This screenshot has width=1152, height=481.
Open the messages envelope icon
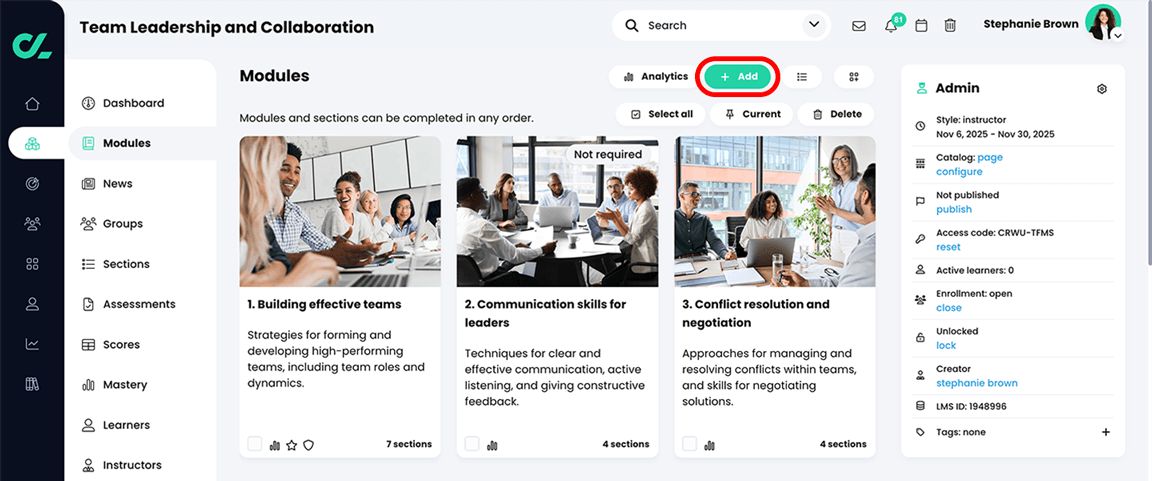[858, 26]
